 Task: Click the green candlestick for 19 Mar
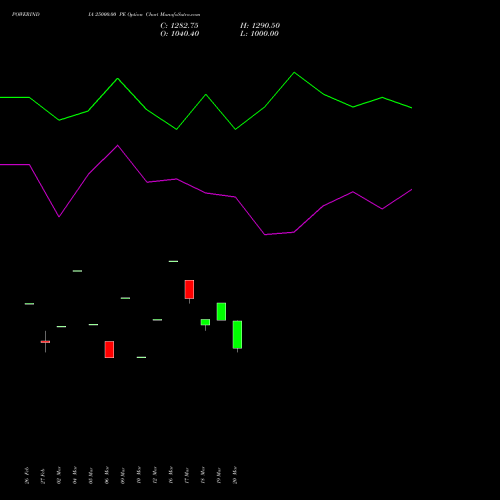tap(221, 312)
